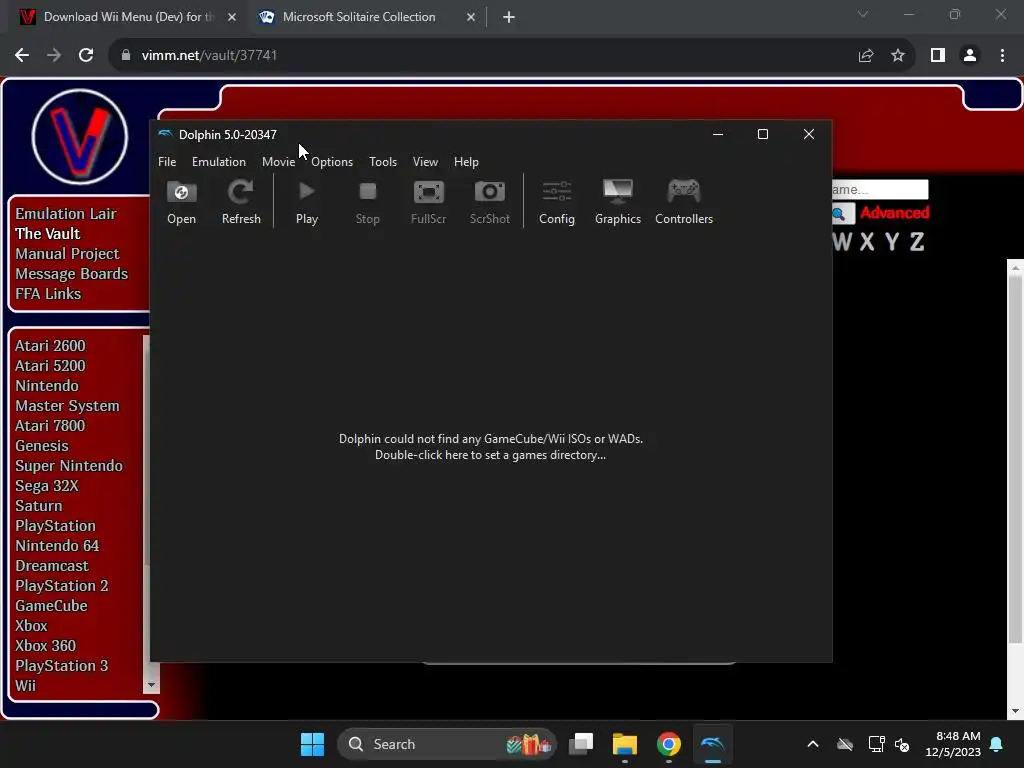The width and height of the screenshot is (1024, 768).
Task: Click Dolphin icon on taskbar
Action: [712, 744]
